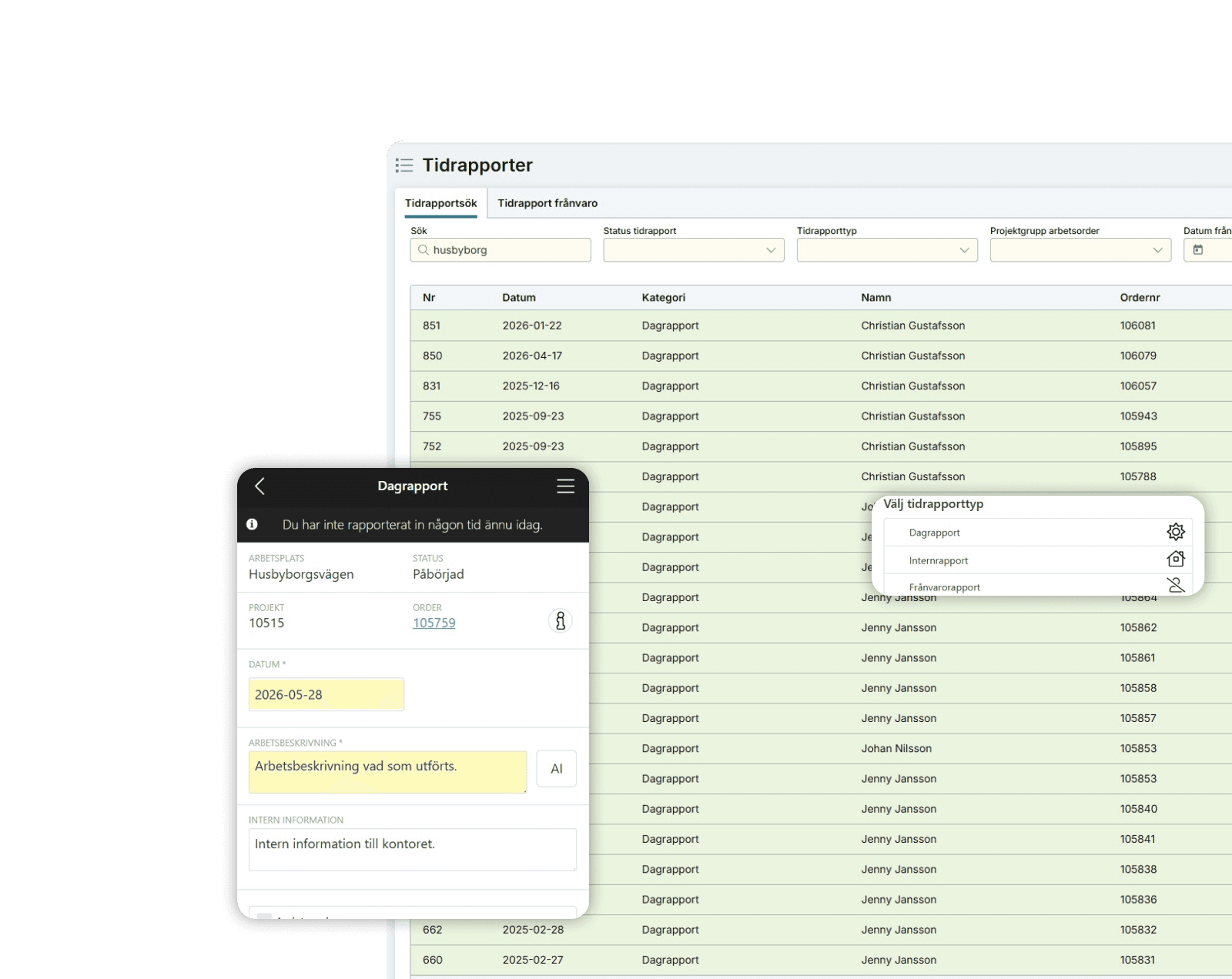This screenshot has height=979, width=1232.
Task: Click Nr 752 in the table
Action: pyautogui.click(x=432, y=446)
